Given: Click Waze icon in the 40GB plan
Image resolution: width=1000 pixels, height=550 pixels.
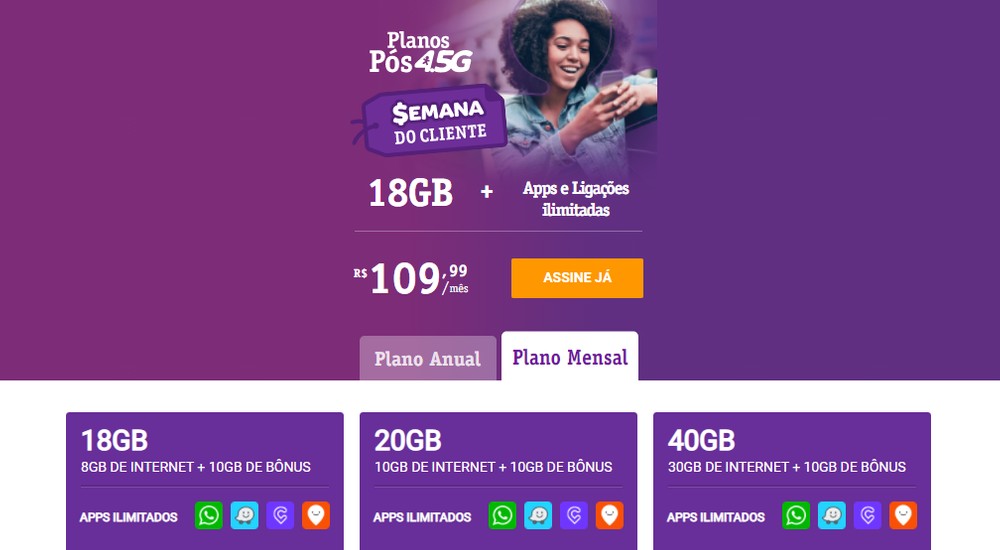Looking at the screenshot, I should click(x=832, y=516).
